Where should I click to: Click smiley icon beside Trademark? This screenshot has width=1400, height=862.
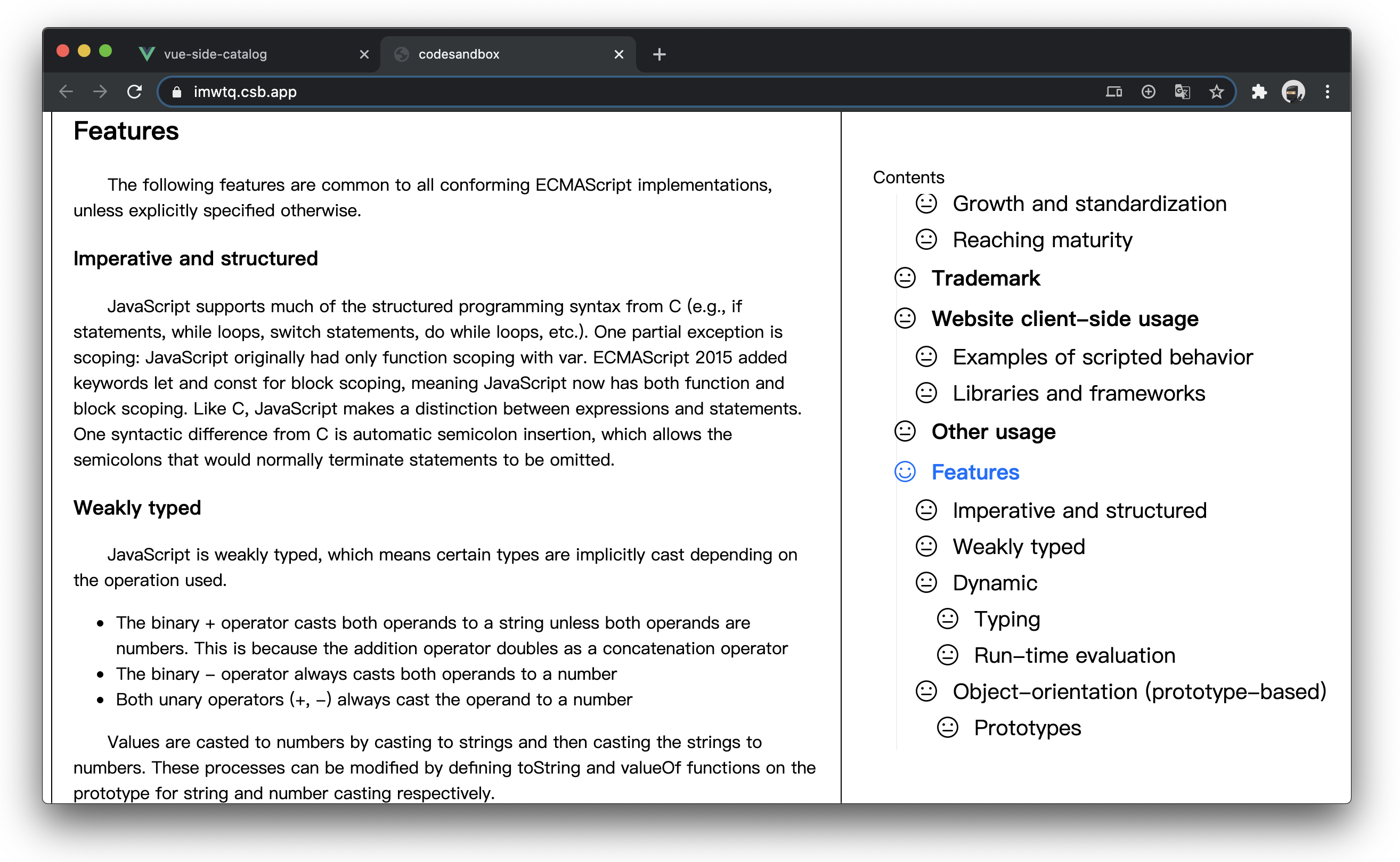[x=905, y=278]
